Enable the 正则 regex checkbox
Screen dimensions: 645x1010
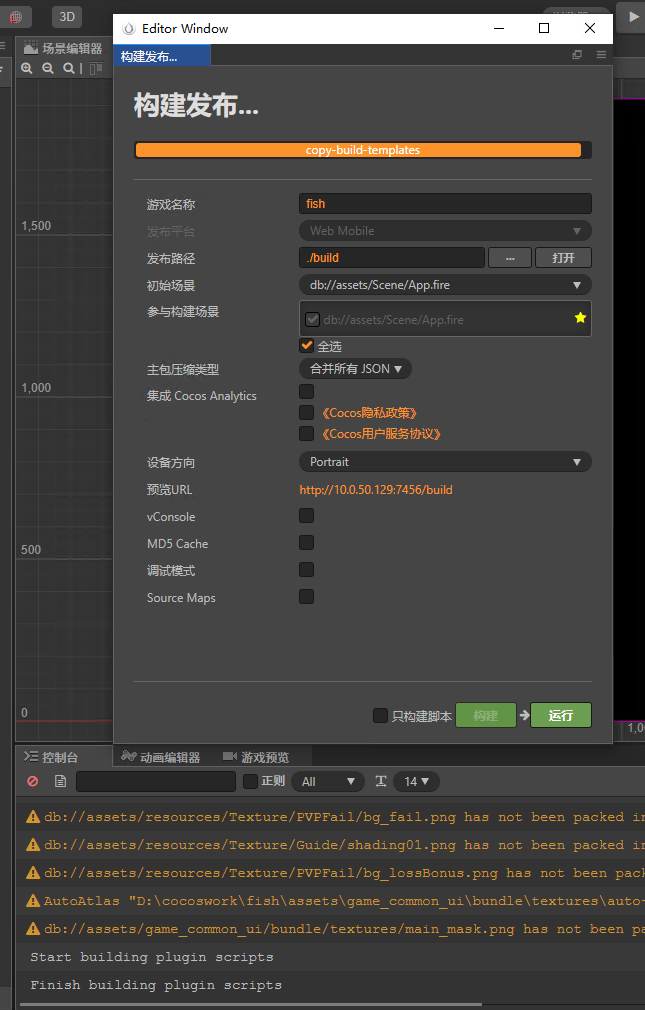(x=250, y=781)
